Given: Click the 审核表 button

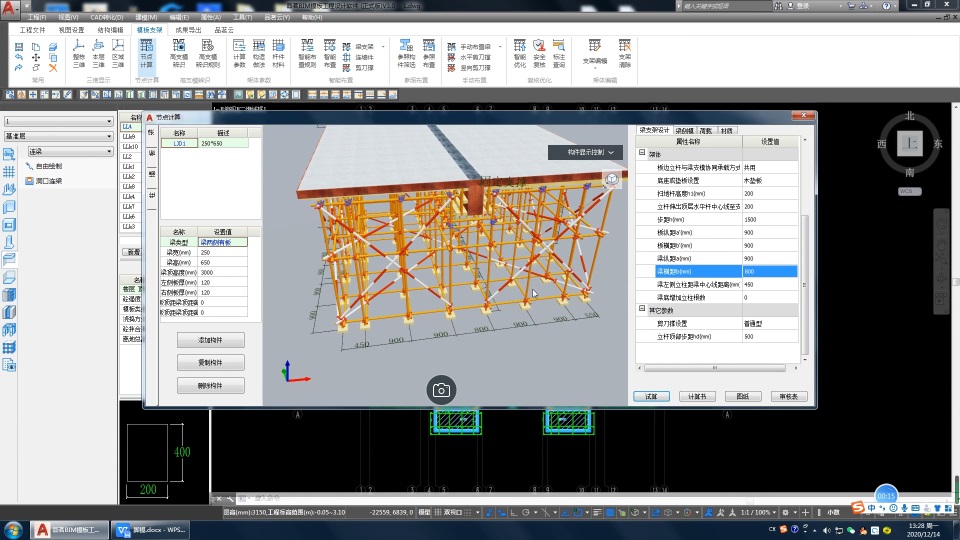Looking at the screenshot, I should [x=789, y=397].
